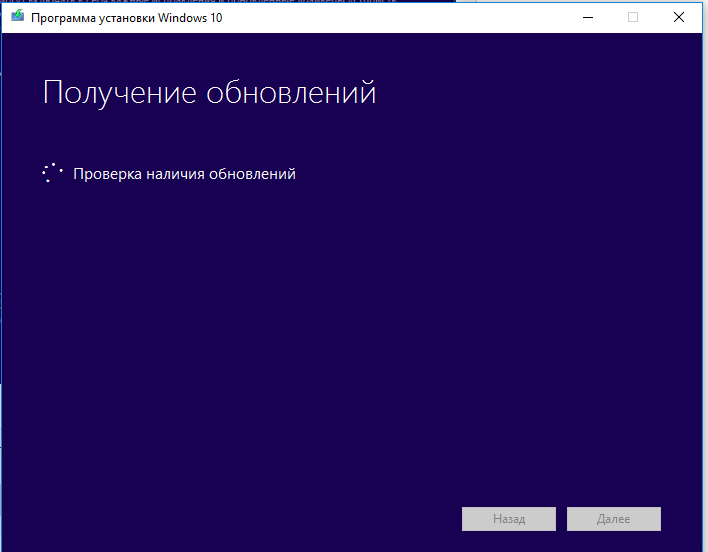Click the Назад button
Screen dimensions: 708x552
click(x=508, y=519)
